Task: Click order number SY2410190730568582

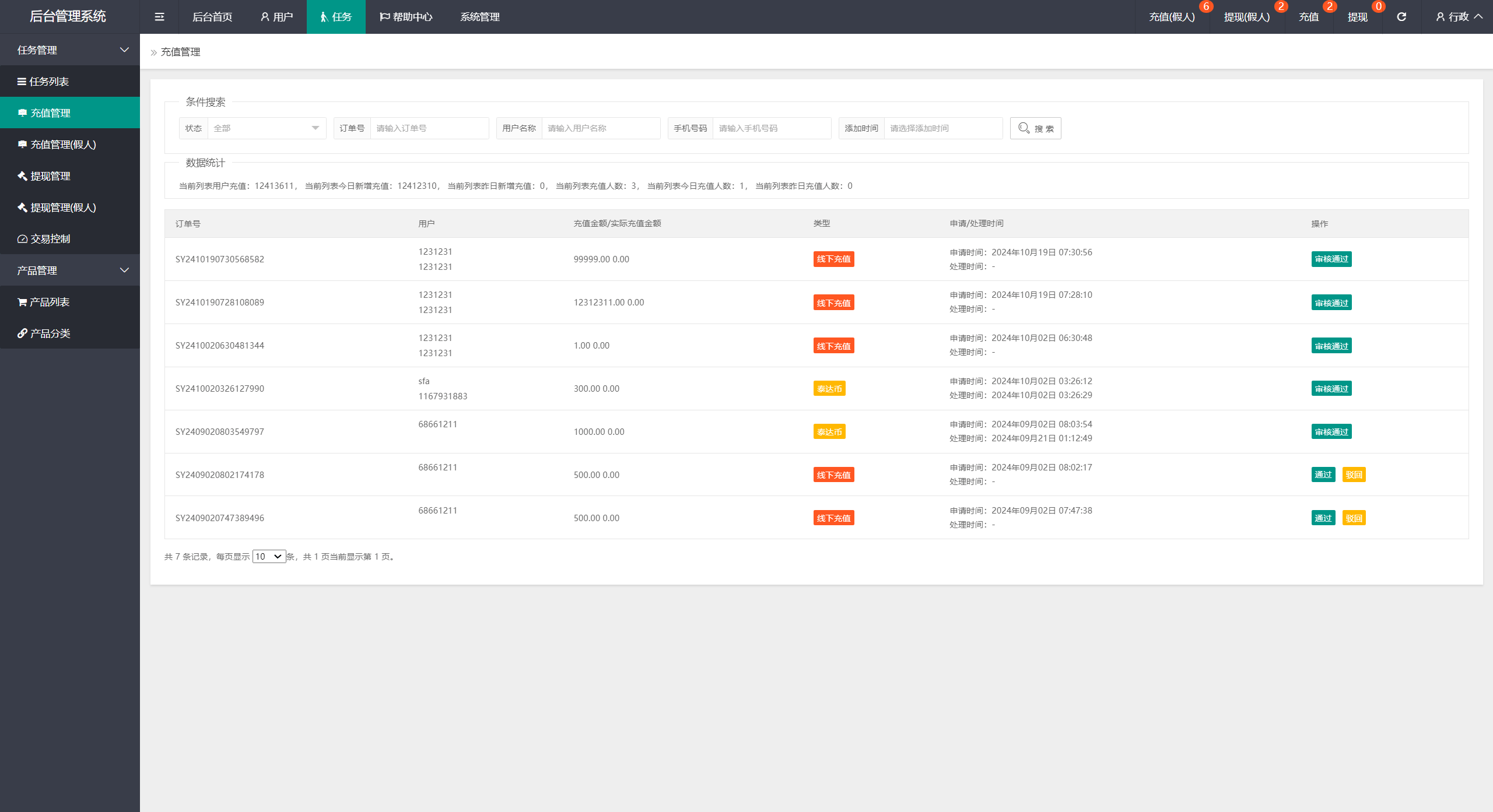Action: 220,259
